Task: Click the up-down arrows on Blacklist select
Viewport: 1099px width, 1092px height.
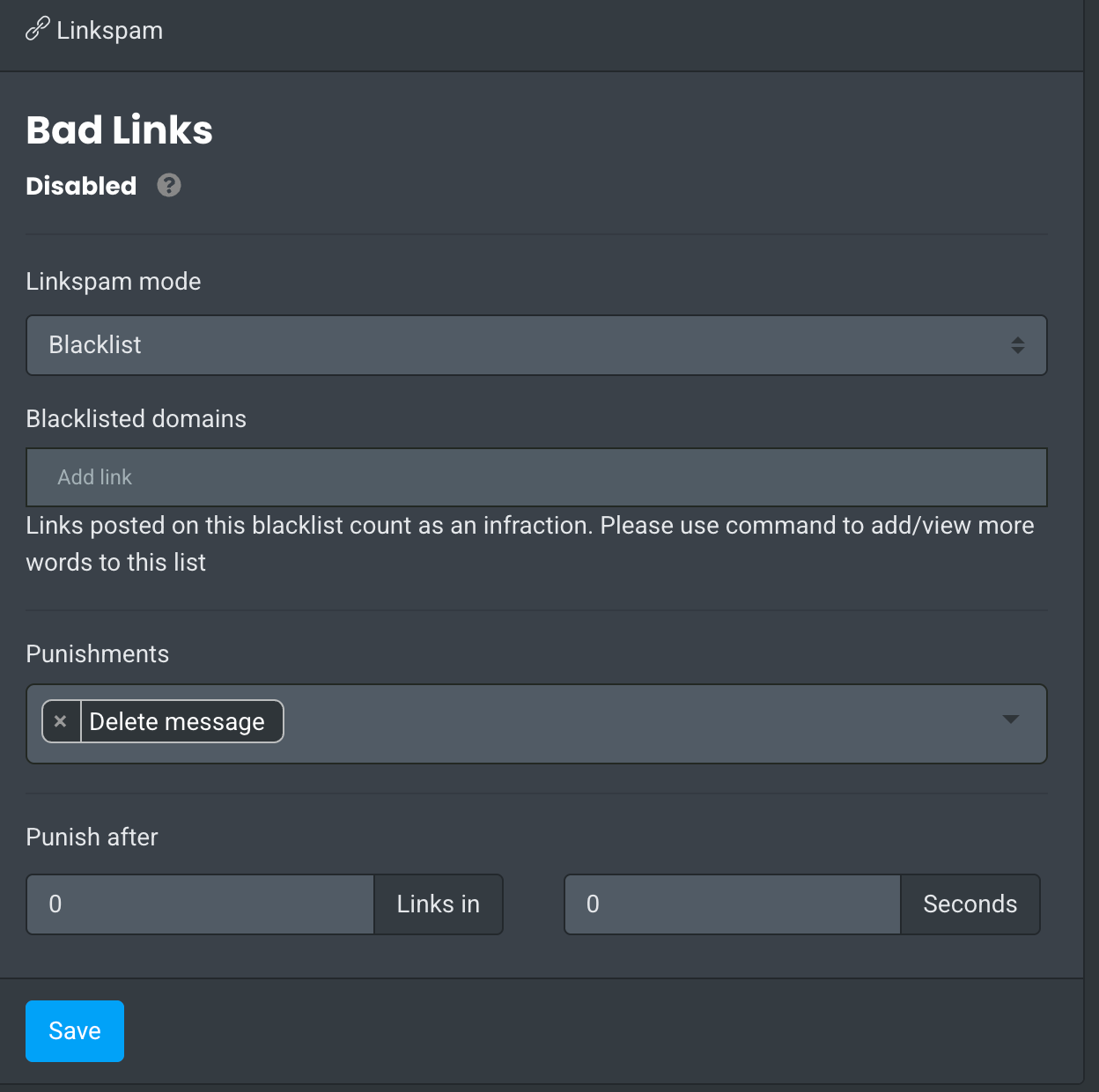Action: (1017, 345)
